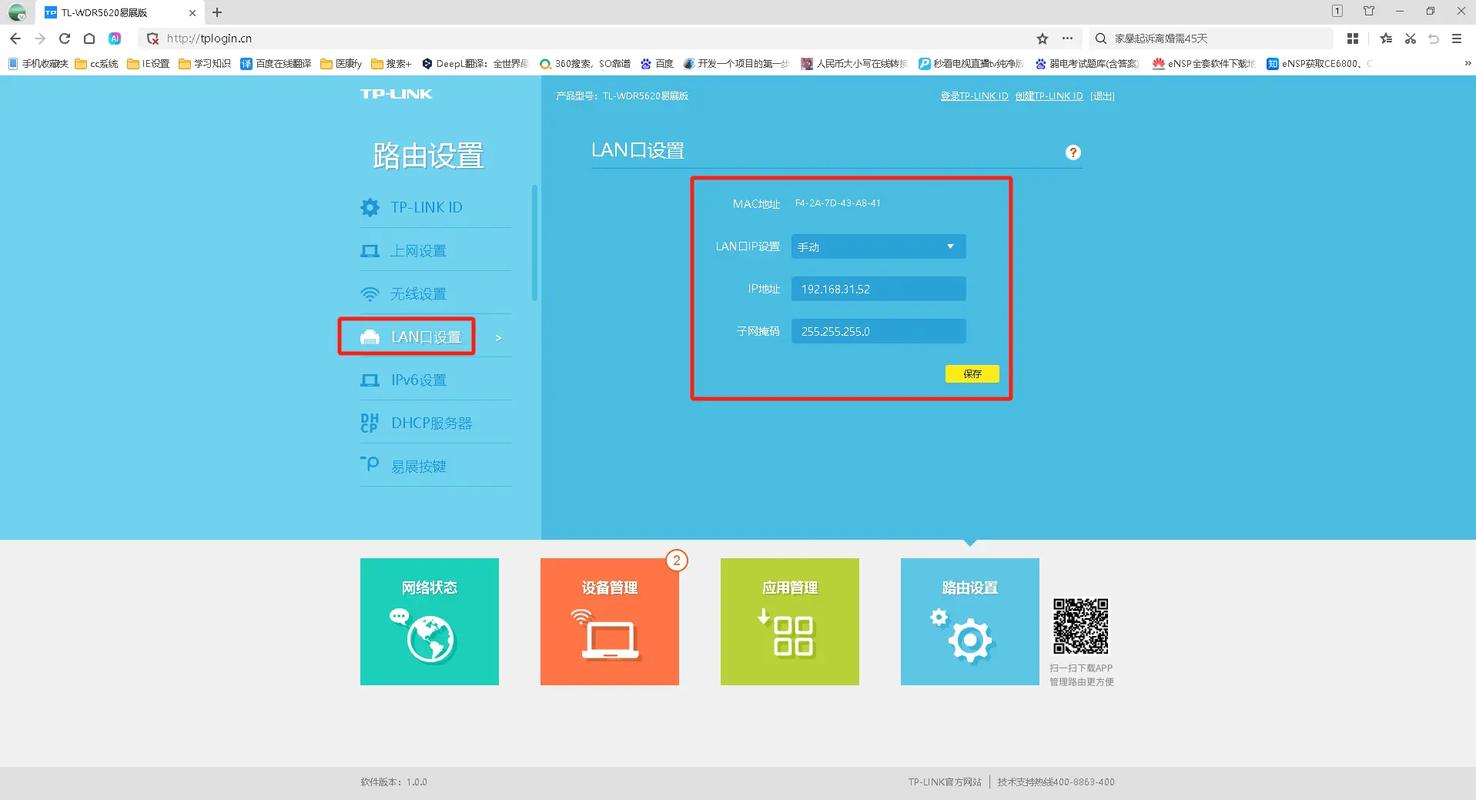Select the DHCP服务器 sidebar icon

pyautogui.click(x=369, y=422)
